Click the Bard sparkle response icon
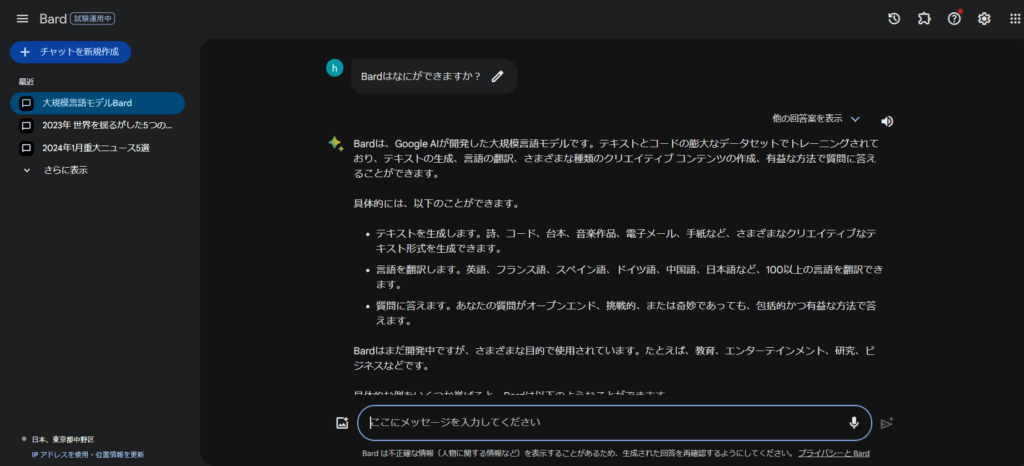The image size is (1024, 466). click(x=336, y=144)
